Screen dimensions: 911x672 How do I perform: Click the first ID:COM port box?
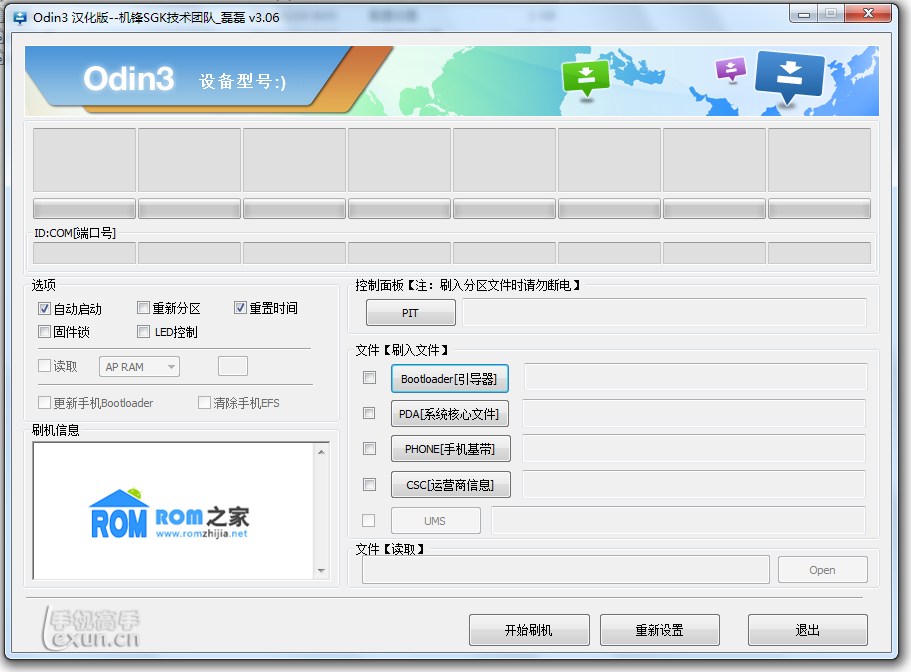[84, 253]
